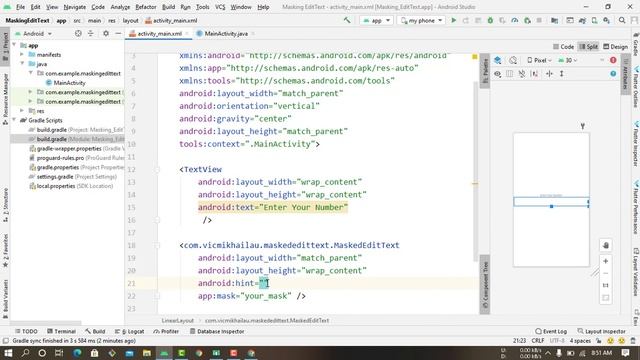The width and height of the screenshot is (640, 360).
Task: Collapse the app module tree node
Action: (x=15, y=45)
